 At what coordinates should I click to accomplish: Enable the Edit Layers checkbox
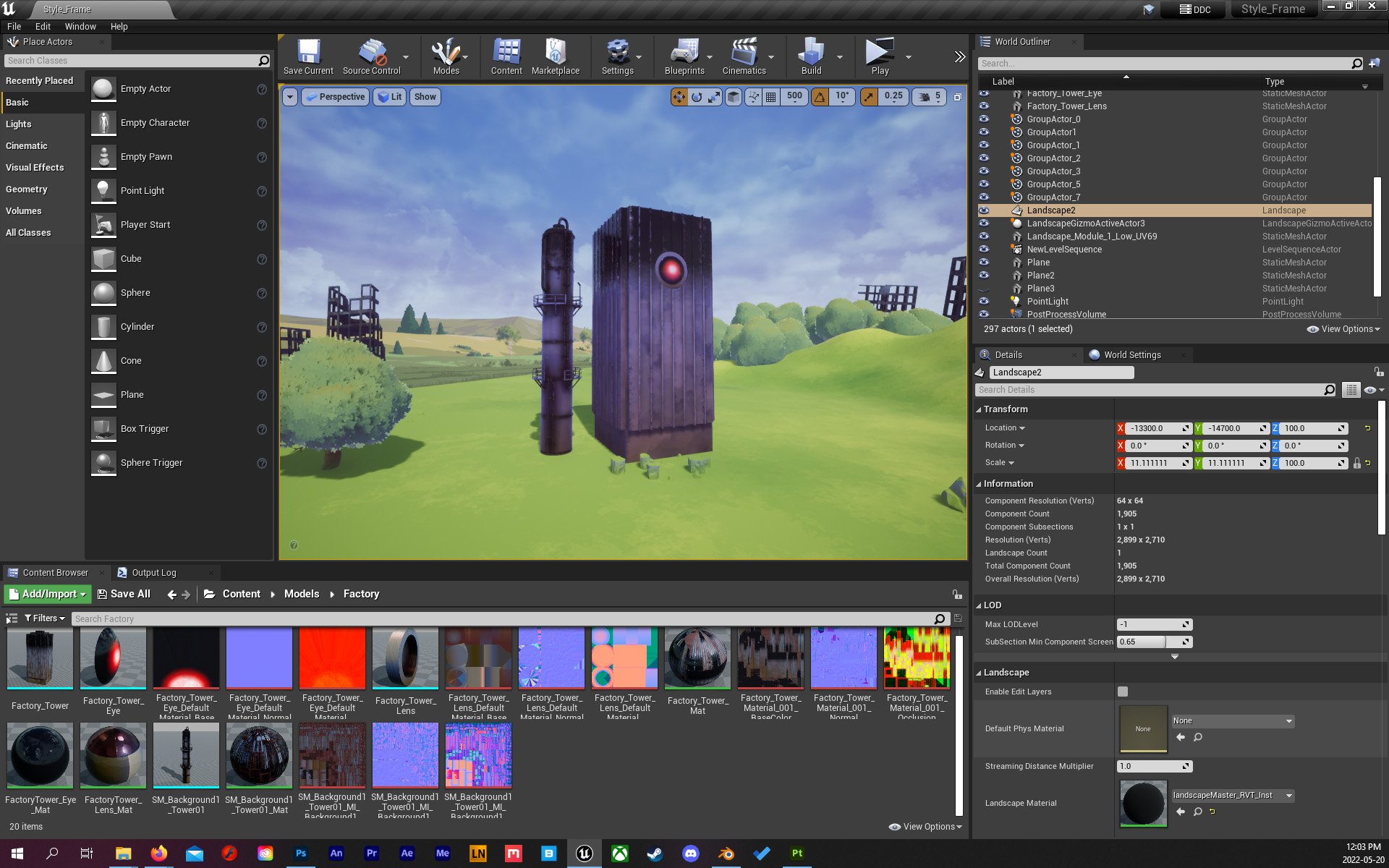(1123, 692)
